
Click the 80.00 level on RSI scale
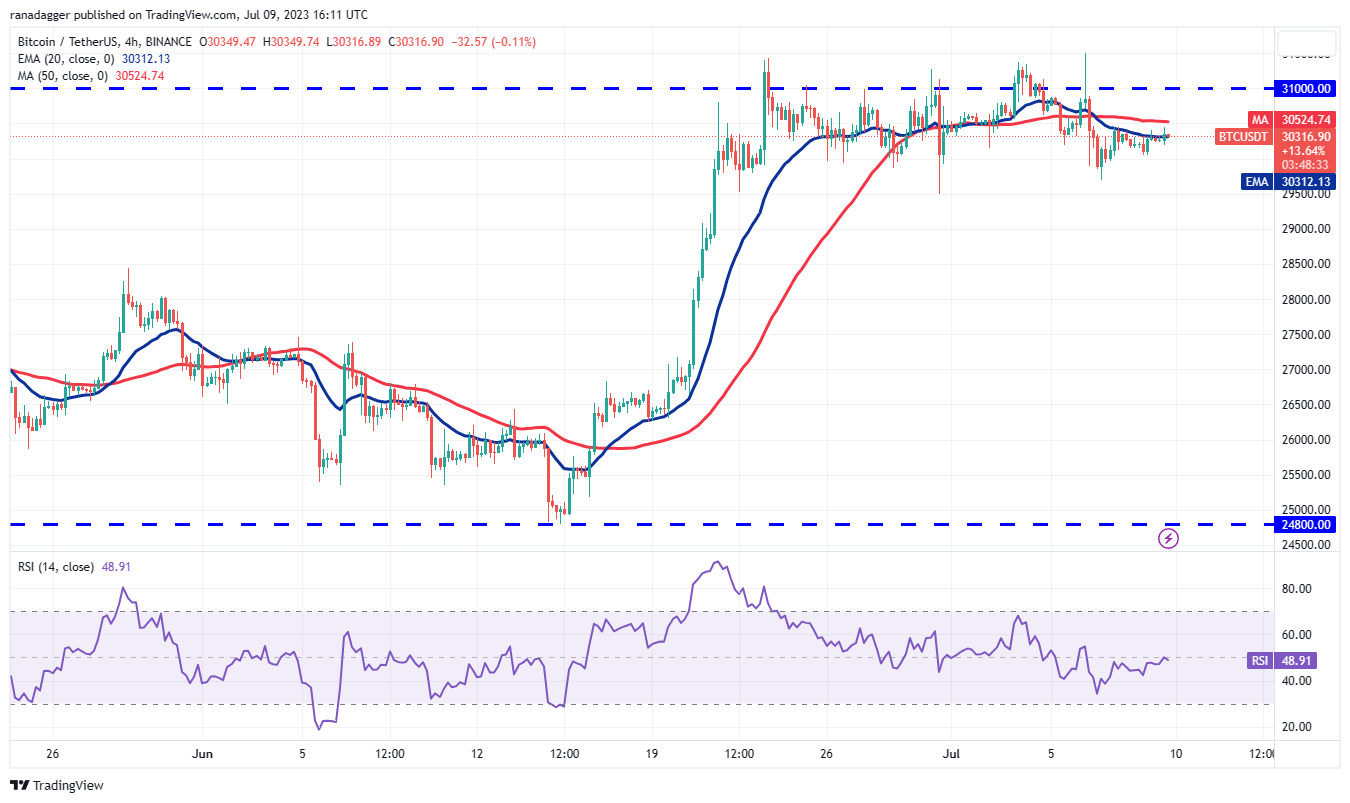(x=1295, y=589)
